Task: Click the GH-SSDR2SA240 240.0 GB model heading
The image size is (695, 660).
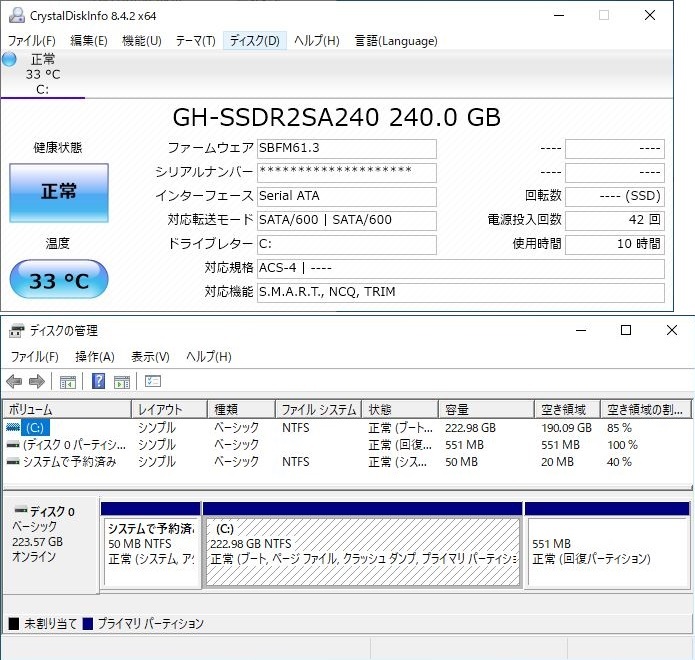Action: point(337,117)
